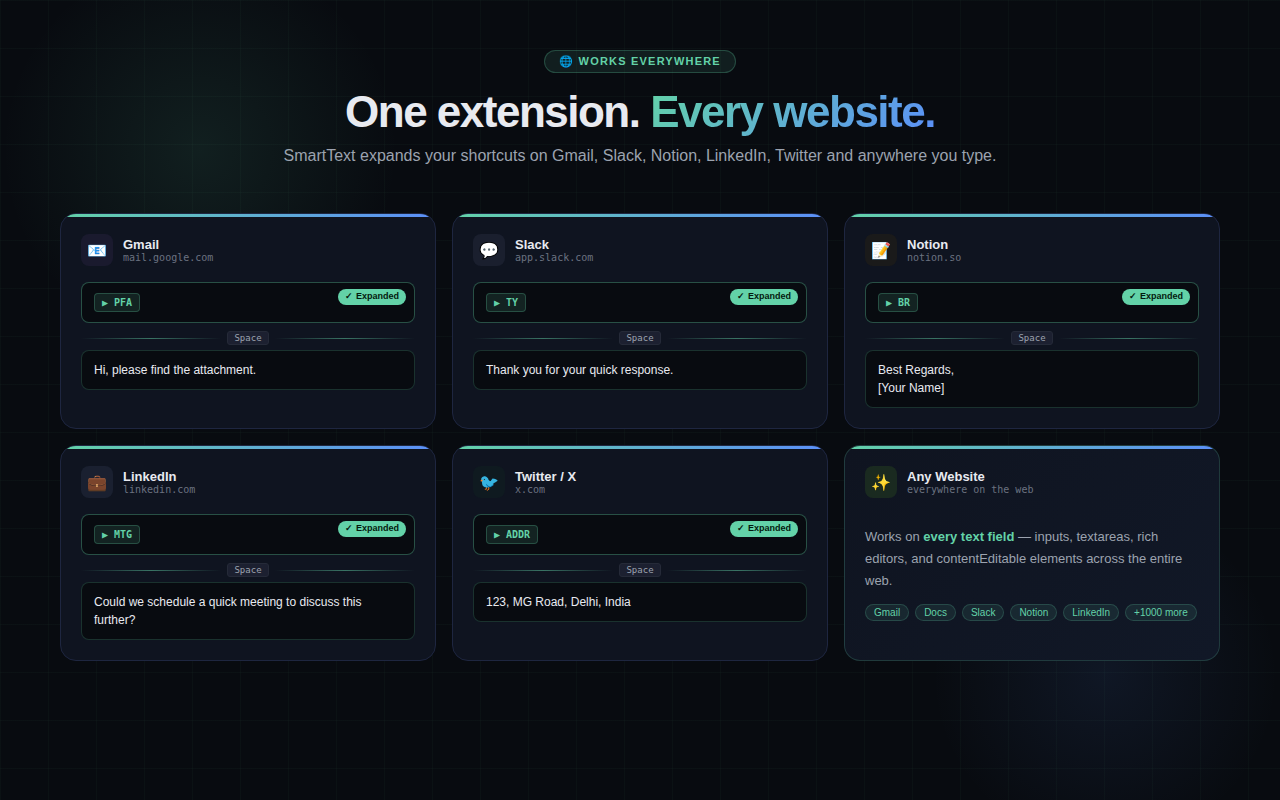The height and width of the screenshot is (800, 1280).
Task: Select the TY shortcut chip in Slack
Action: click(506, 302)
